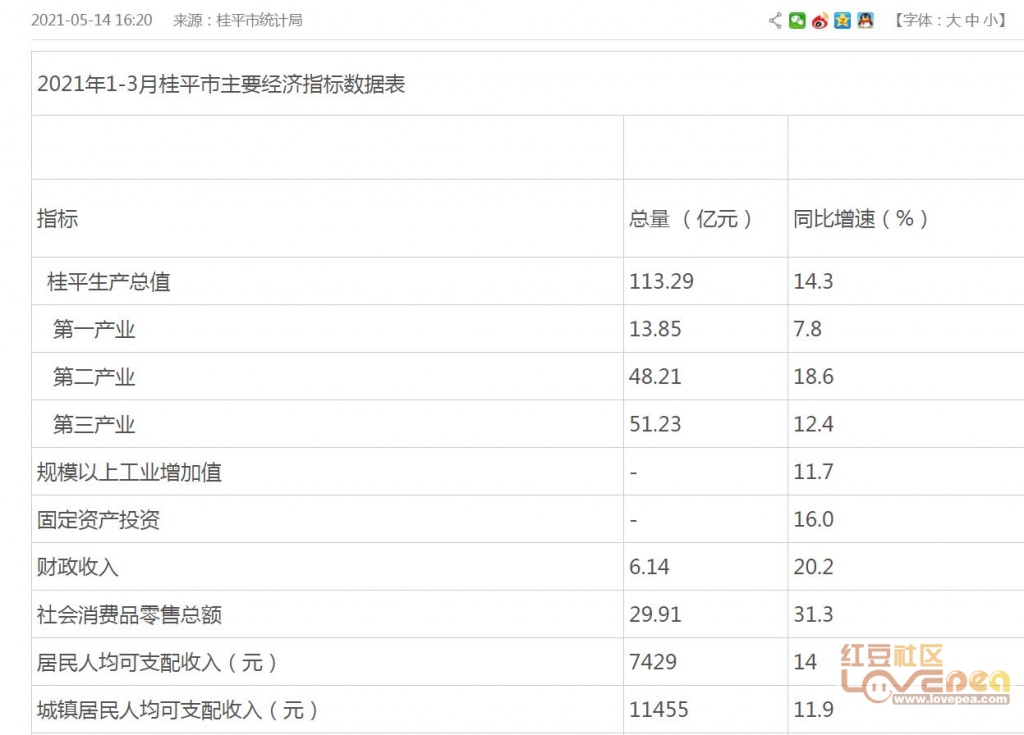
Task: Select the 总量（亿元）column header
Action: (691, 219)
